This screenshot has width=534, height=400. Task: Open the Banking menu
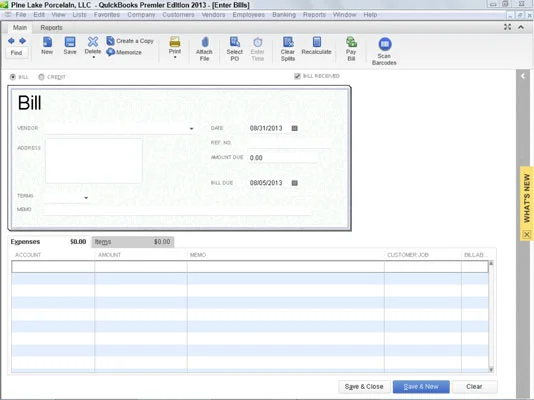pos(284,15)
